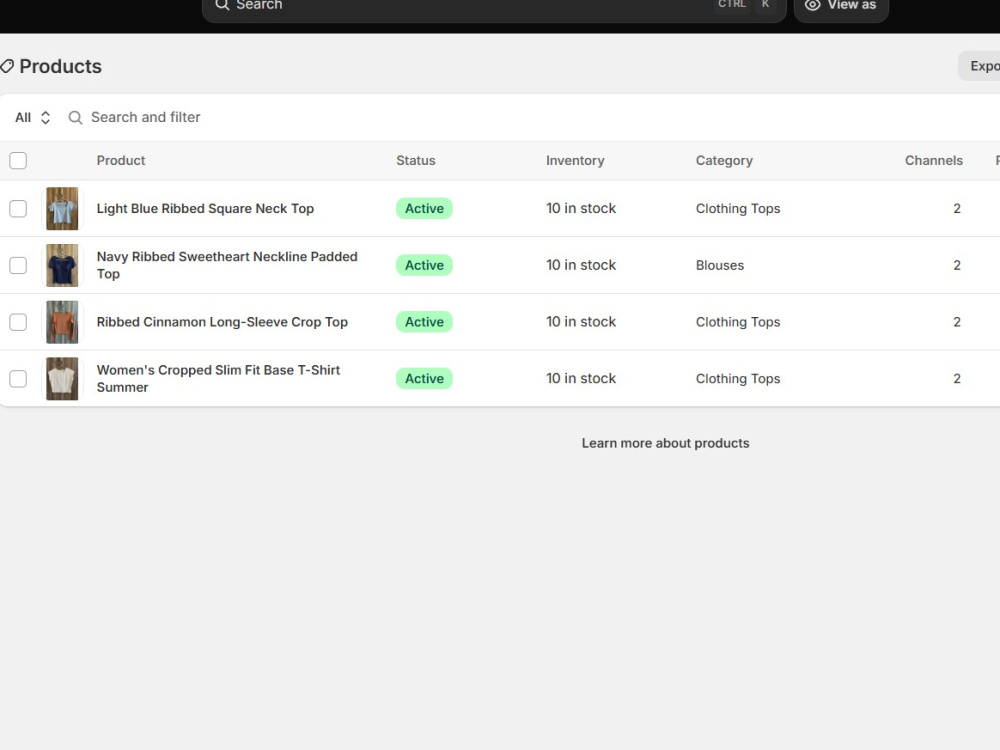Click the search magnifier icon in top bar
This screenshot has width=1000, height=750.
[222, 4]
